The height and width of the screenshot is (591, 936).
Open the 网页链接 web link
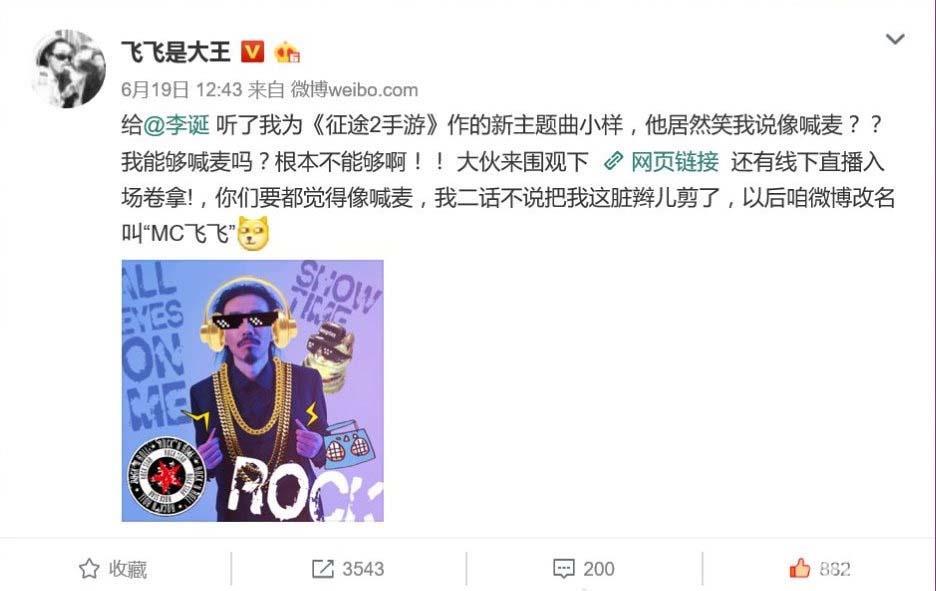click(x=675, y=161)
